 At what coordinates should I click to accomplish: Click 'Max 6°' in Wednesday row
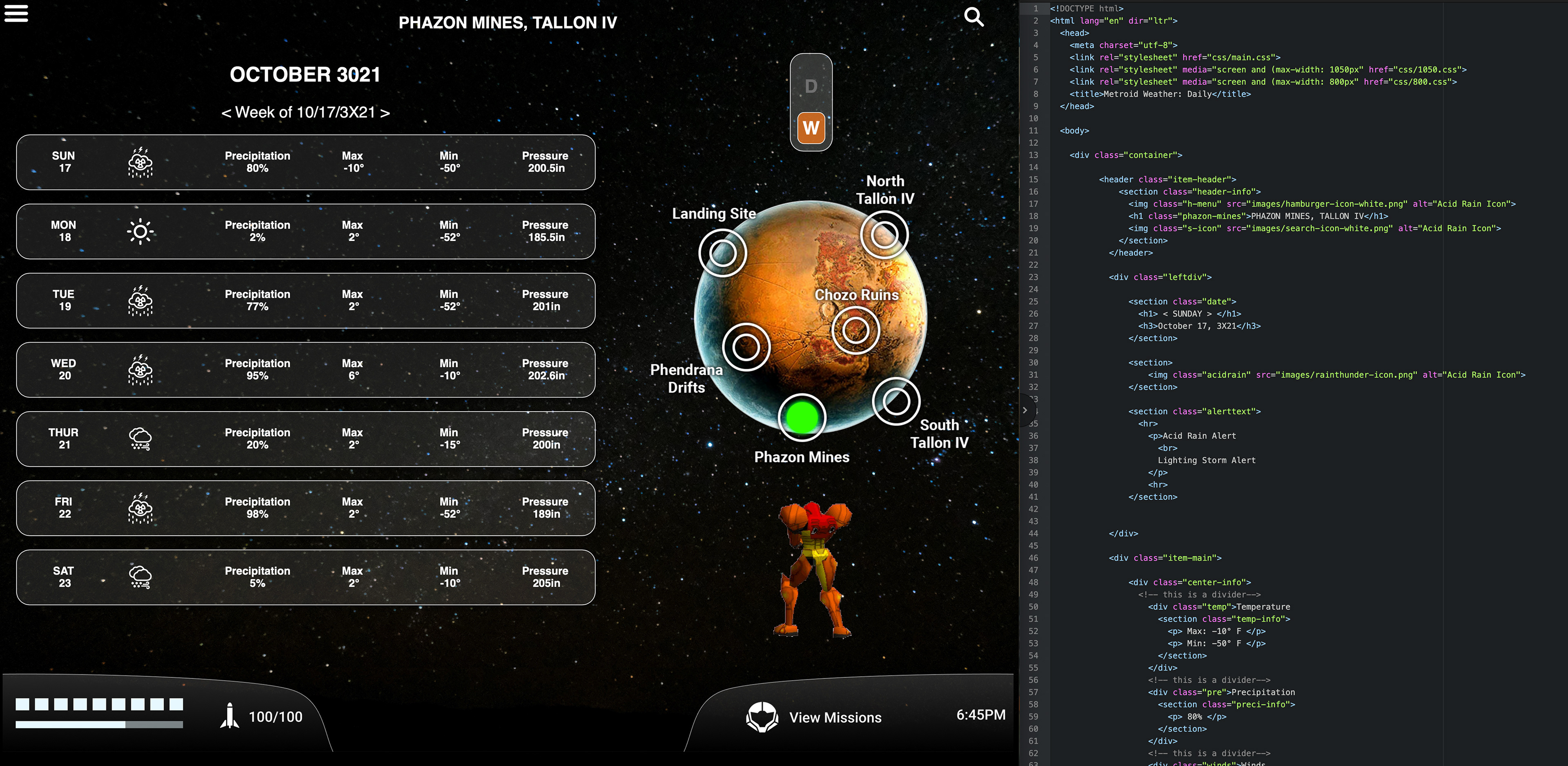(x=352, y=370)
